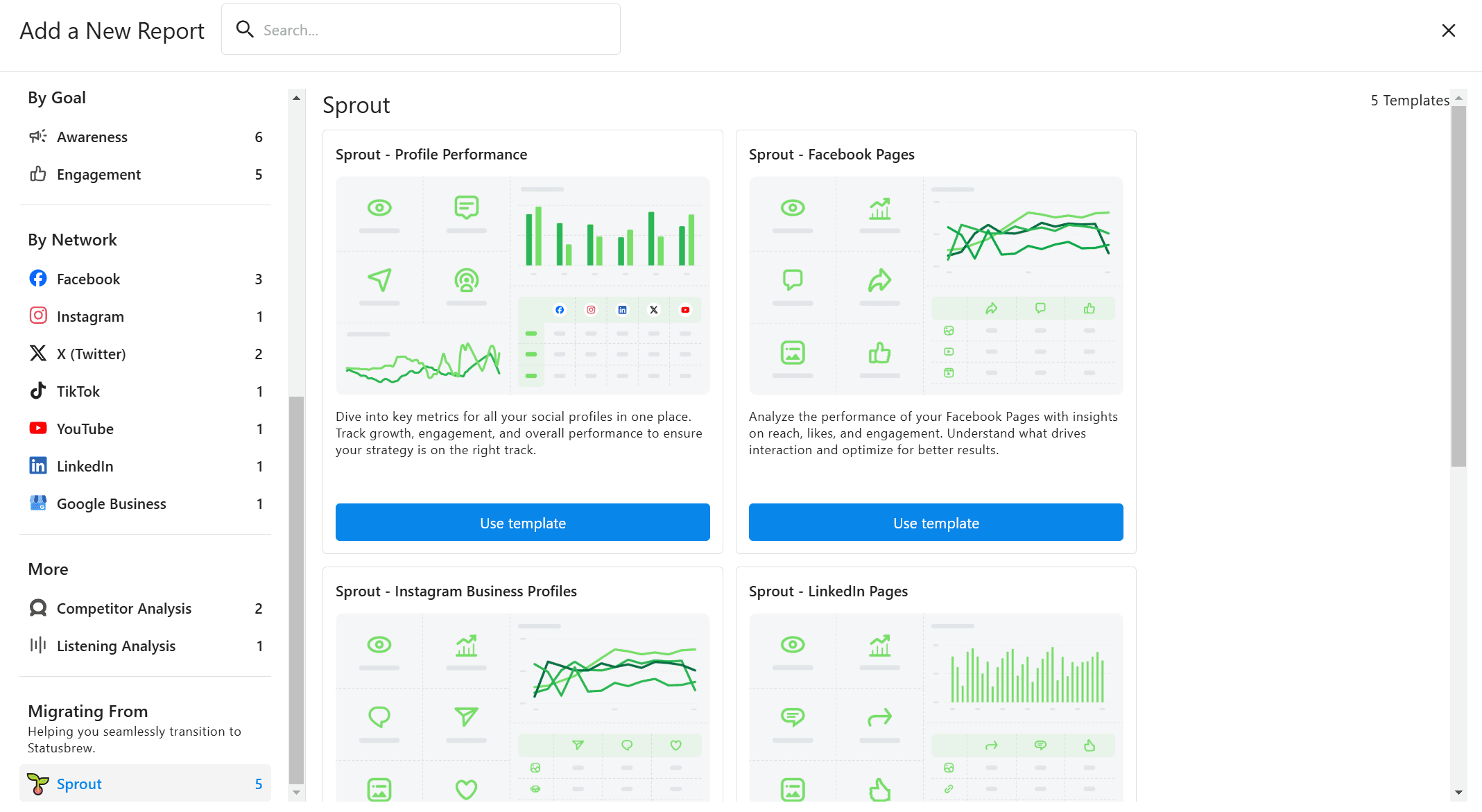Click sidebar scrollbar up arrow
Viewport: 1482px width, 812px height.
pyautogui.click(x=296, y=98)
